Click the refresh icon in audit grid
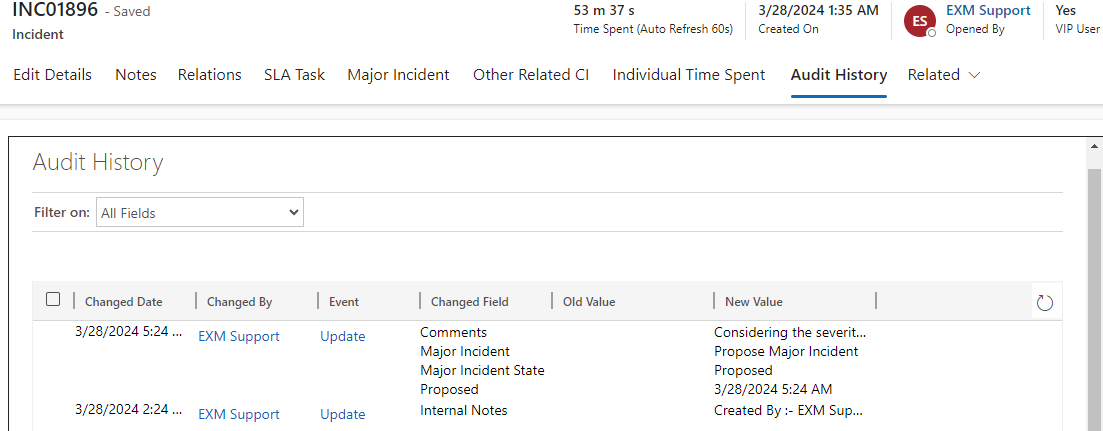1103x431 pixels. [x=1045, y=302]
